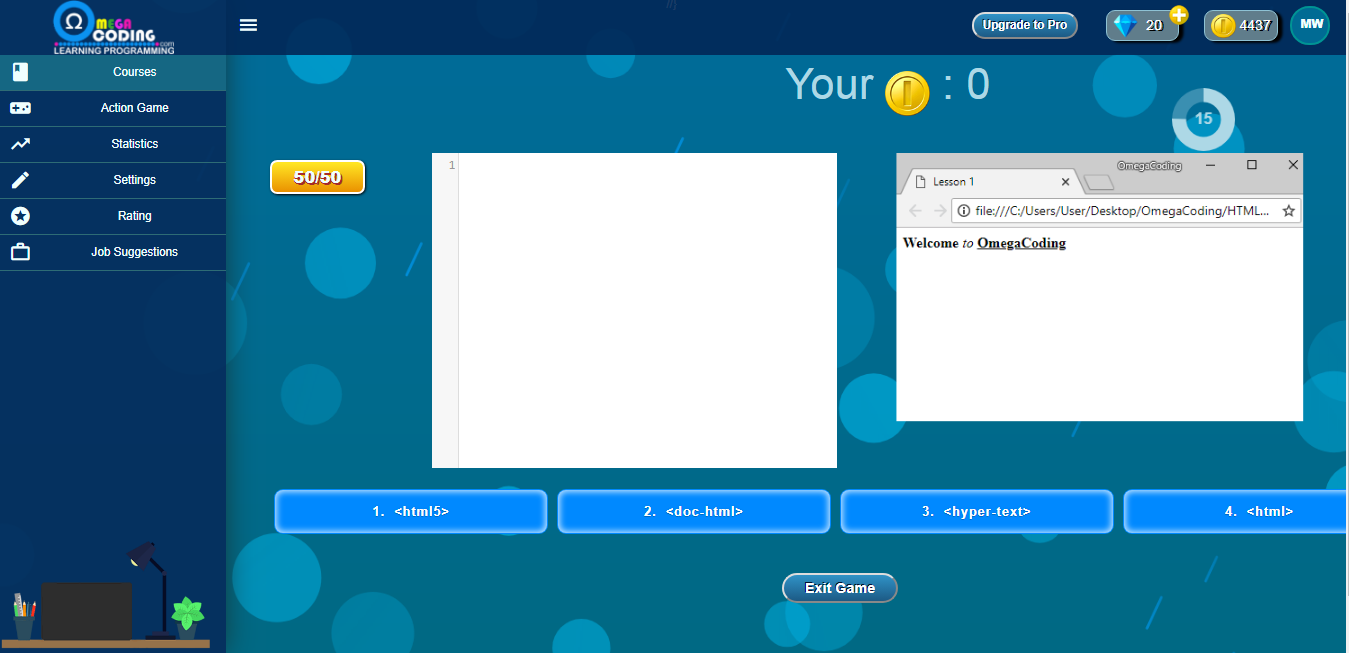Click the Job Suggestions briefcase icon
The width and height of the screenshot is (1349, 653).
[20, 252]
